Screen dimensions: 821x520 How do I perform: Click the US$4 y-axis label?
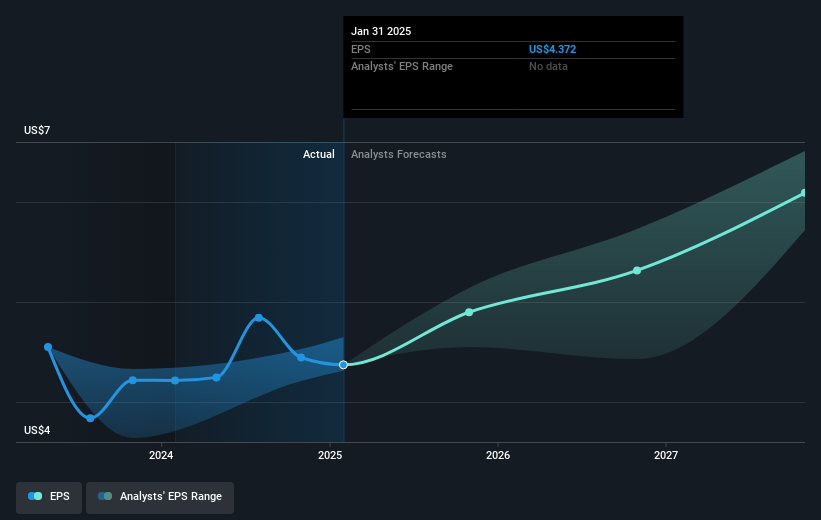(37, 430)
